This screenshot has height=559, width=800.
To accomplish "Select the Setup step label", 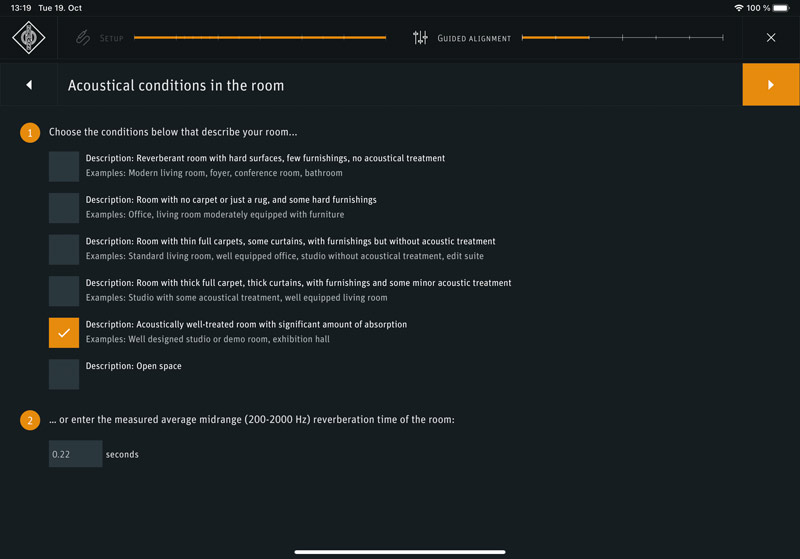I will (112, 38).
